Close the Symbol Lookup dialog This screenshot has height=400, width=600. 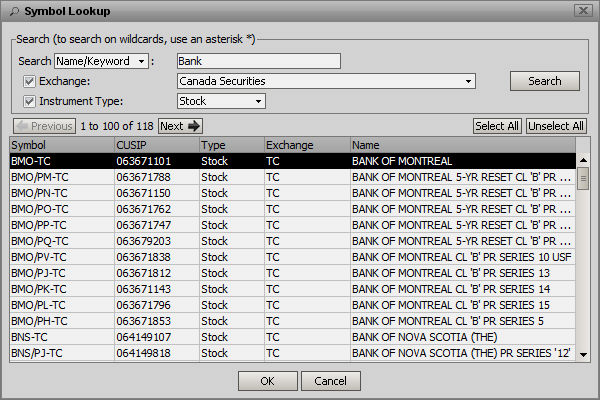point(583,10)
